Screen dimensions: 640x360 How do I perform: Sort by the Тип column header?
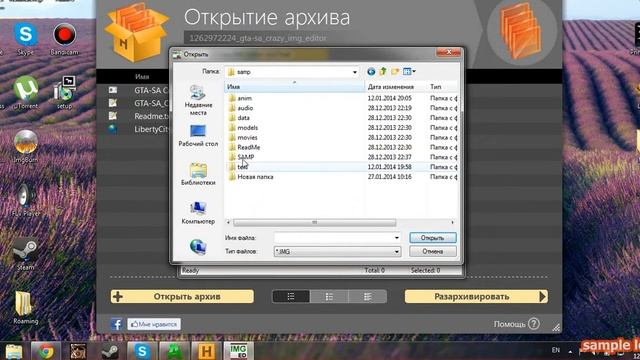(x=442, y=87)
